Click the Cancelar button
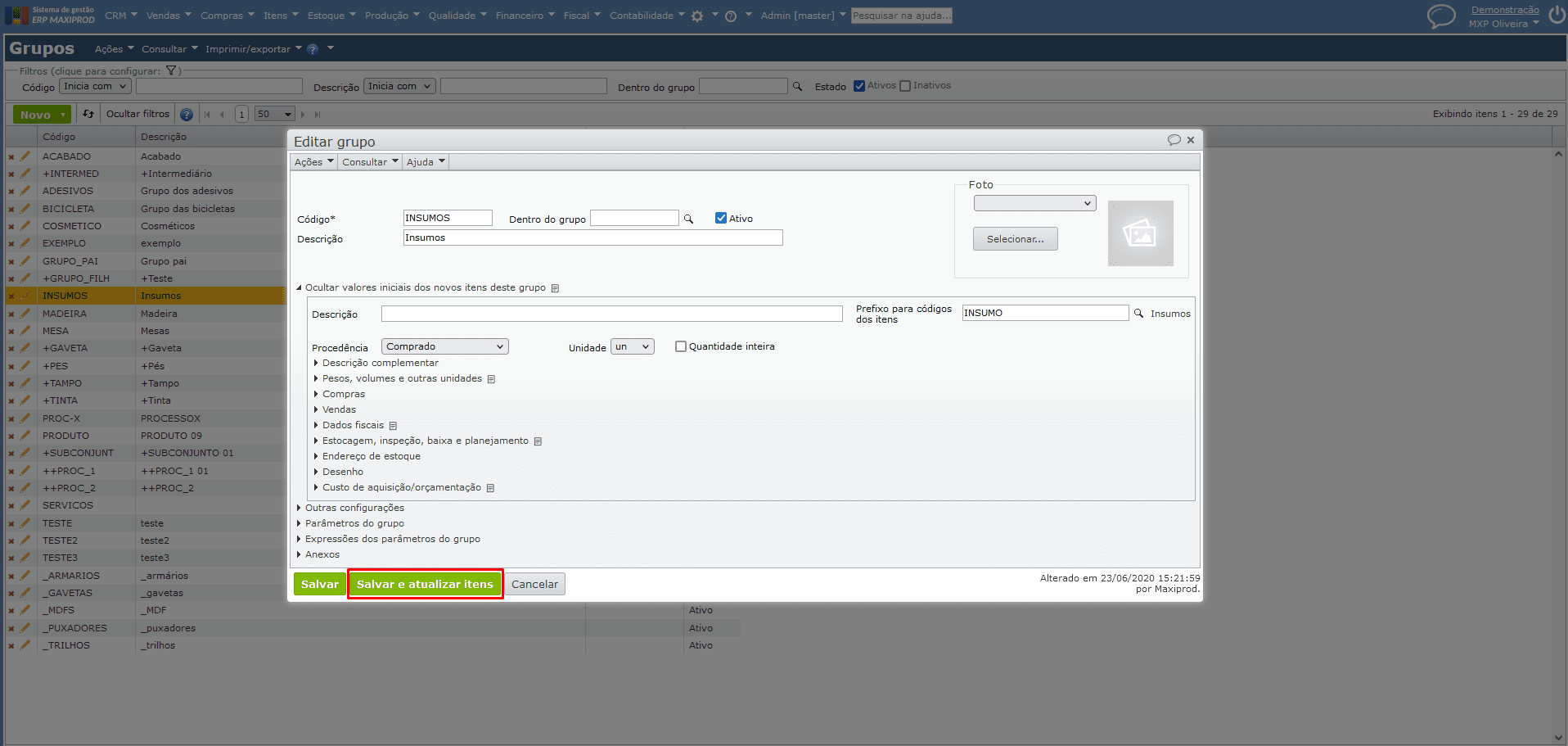Viewport: 1568px width, 746px height. [534, 584]
